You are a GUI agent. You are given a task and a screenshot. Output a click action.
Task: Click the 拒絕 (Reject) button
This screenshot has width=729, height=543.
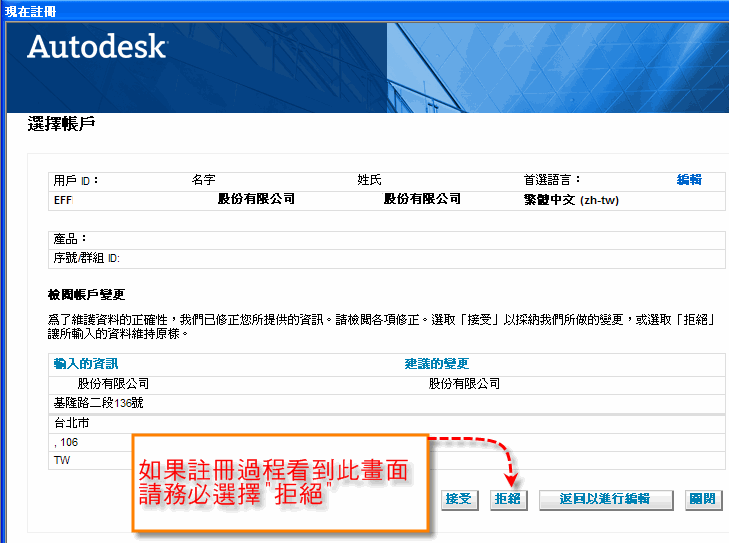coord(508,500)
